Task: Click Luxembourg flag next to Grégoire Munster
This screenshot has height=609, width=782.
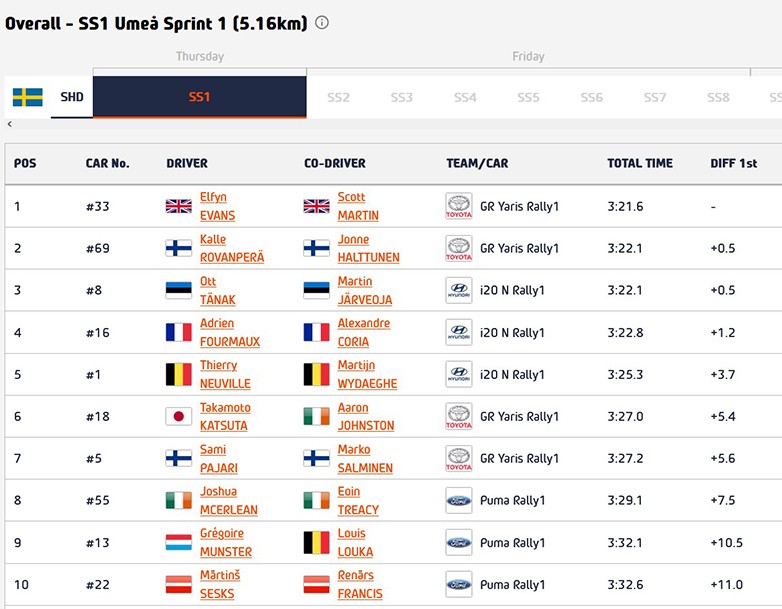Action: point(178,542)
